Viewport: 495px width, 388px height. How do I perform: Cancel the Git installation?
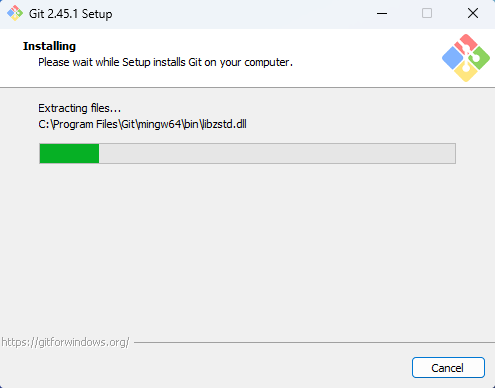click(448, 368)
